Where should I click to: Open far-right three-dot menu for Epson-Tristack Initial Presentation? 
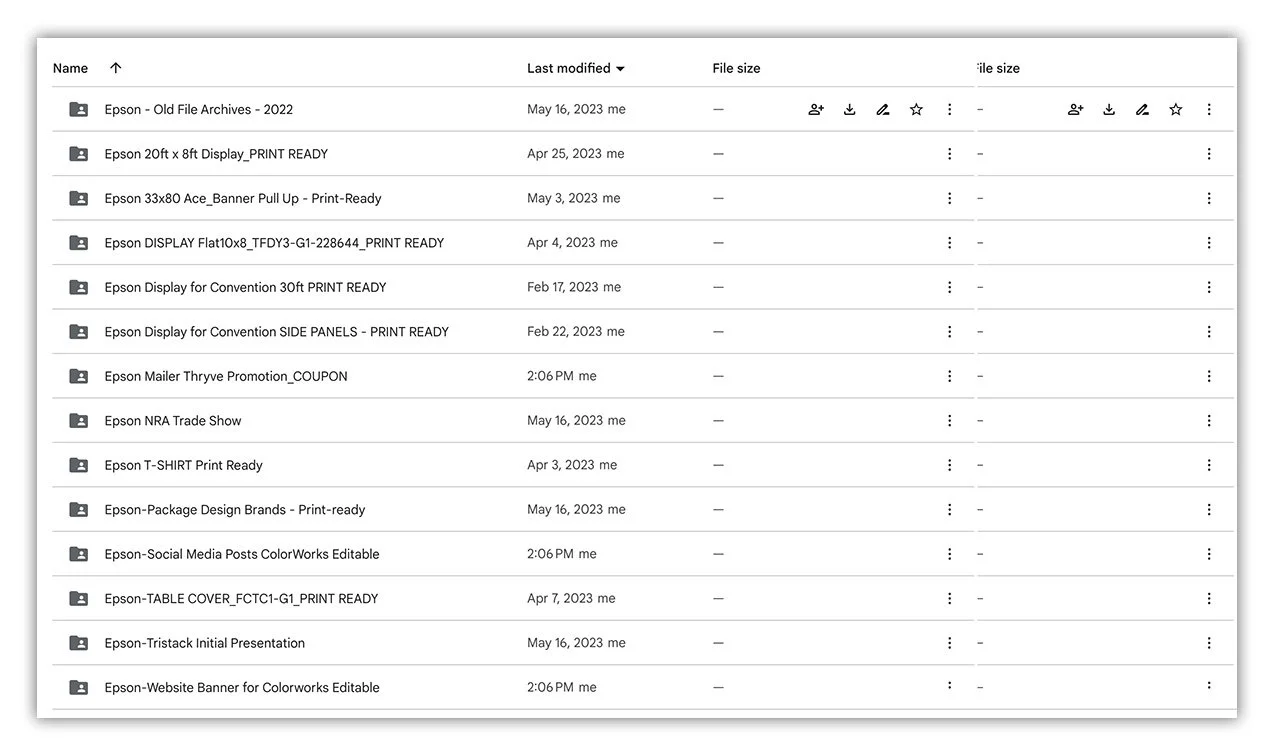(x=1209, y=643)
